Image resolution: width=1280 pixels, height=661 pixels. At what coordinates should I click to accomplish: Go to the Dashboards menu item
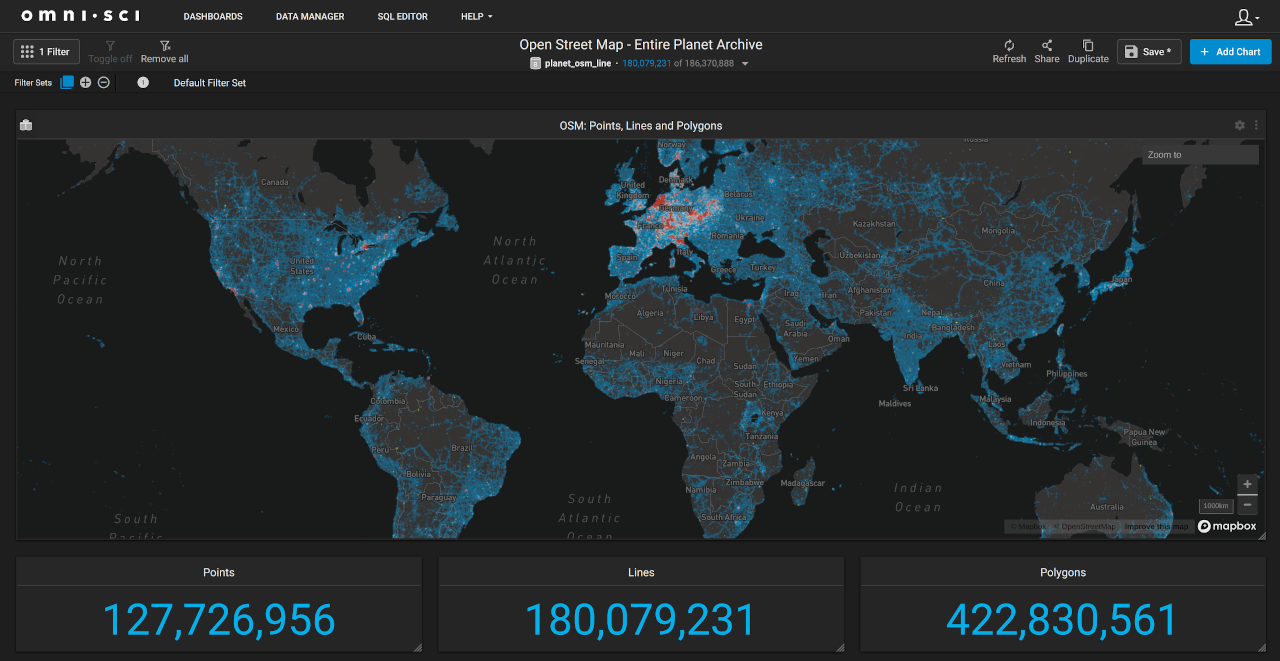213,17
